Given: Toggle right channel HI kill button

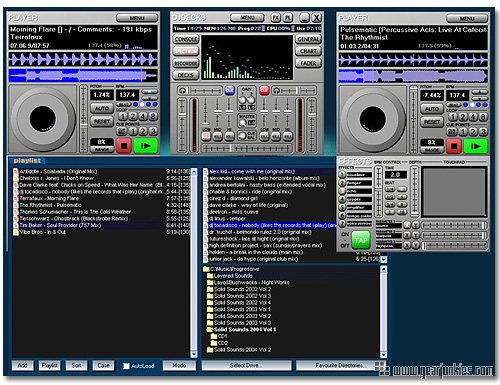Looking at the screenshot, I should (x=288, y=136).
